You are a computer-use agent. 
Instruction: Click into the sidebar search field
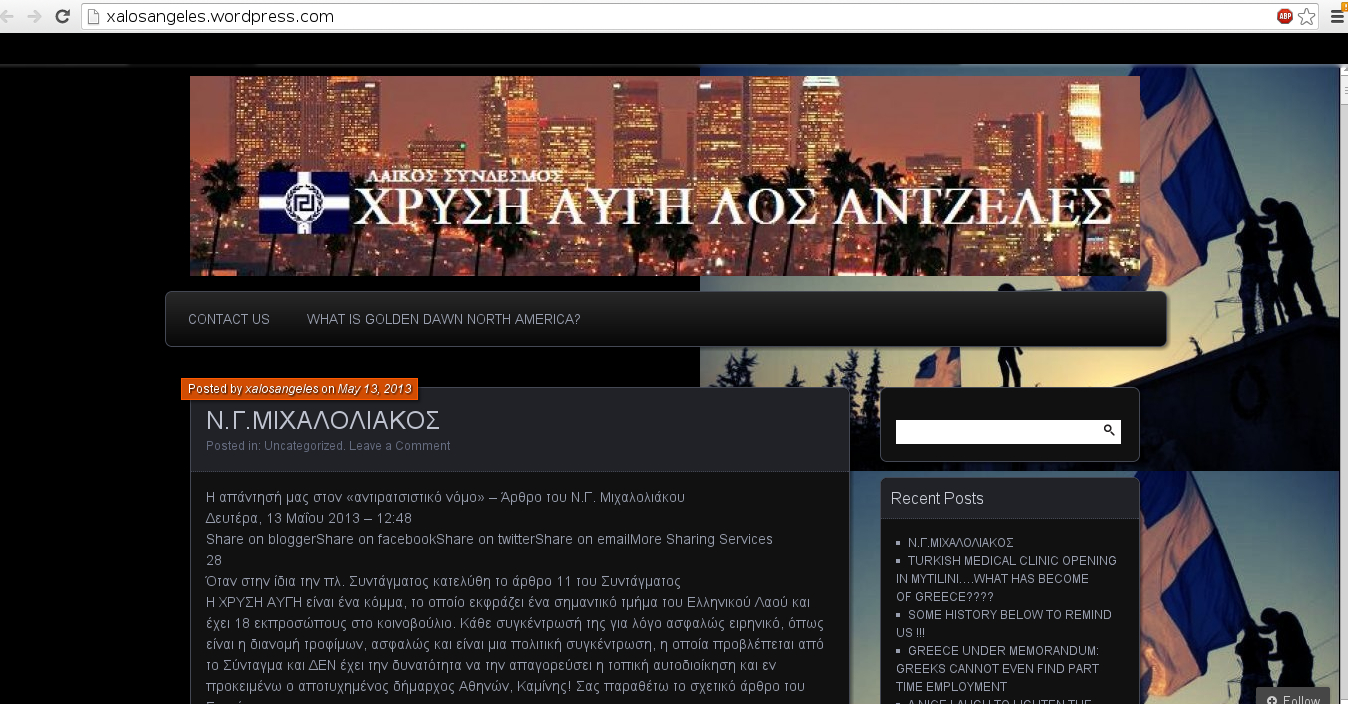[997, 432]
